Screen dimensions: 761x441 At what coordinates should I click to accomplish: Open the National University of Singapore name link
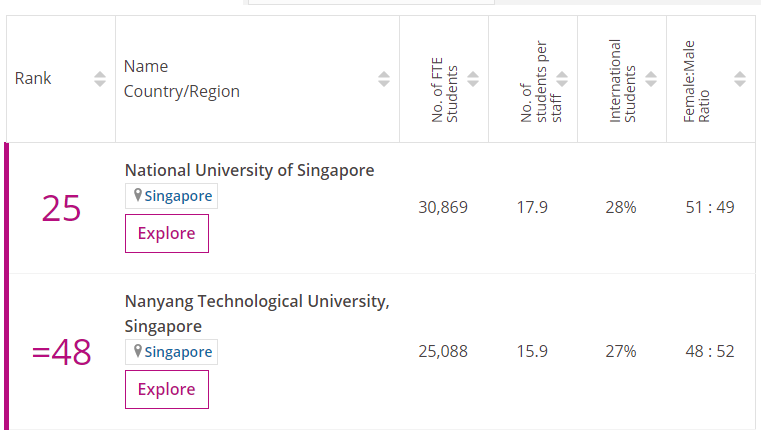[x=249, y=170]
